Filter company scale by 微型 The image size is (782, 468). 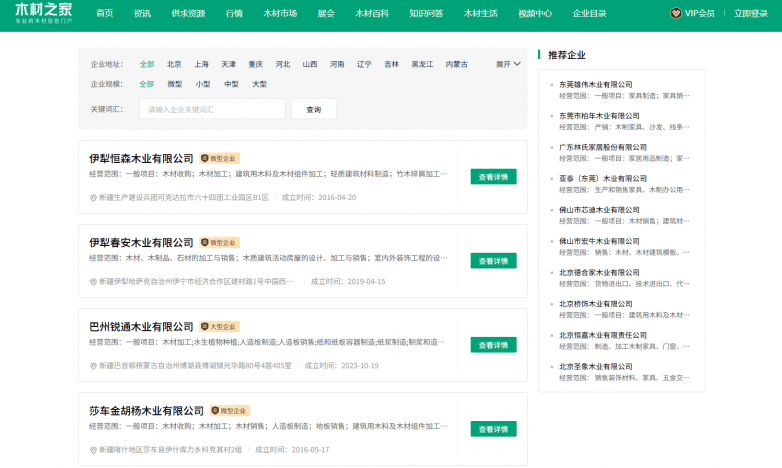(x=175, y=84)
